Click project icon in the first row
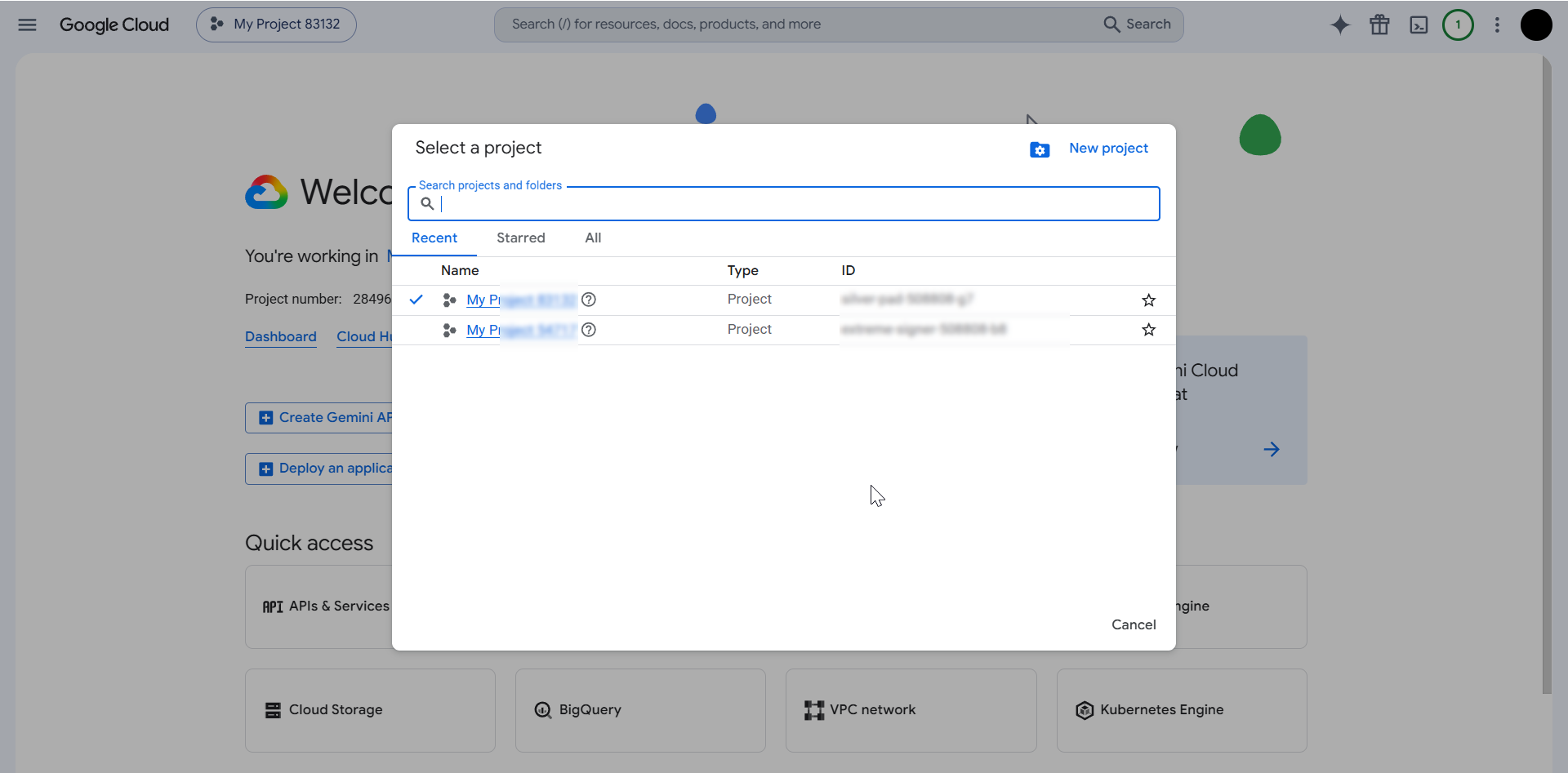The image size is (1568, 773). pyautogui.click(x=449, y=300)
